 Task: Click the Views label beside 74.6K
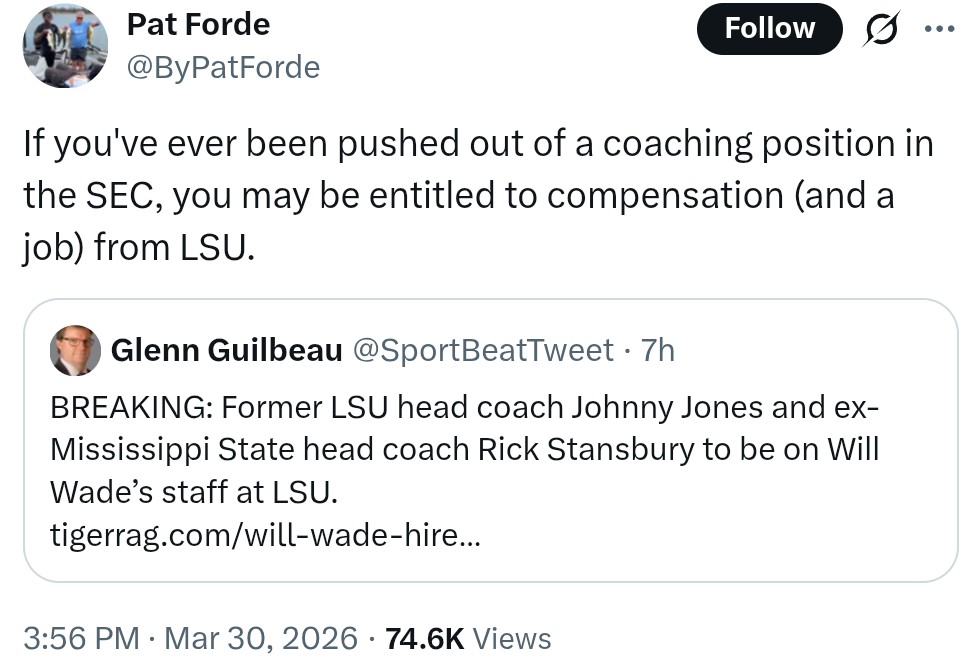[x=511, y=638]
